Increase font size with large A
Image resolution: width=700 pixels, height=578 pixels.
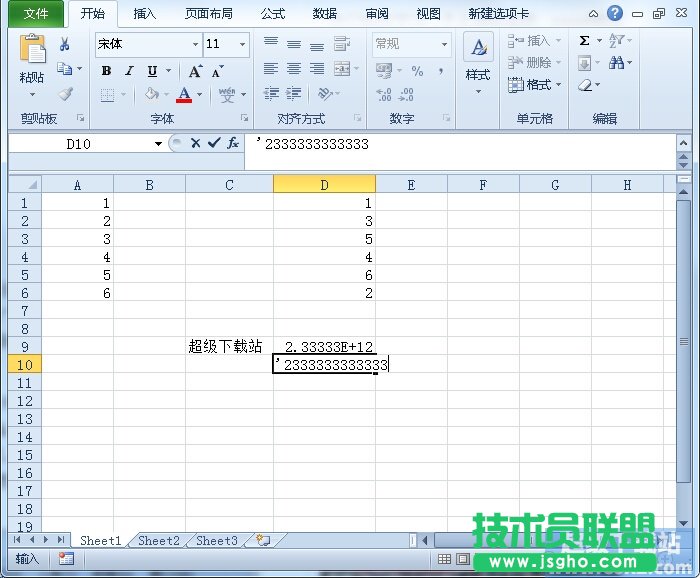195,71
